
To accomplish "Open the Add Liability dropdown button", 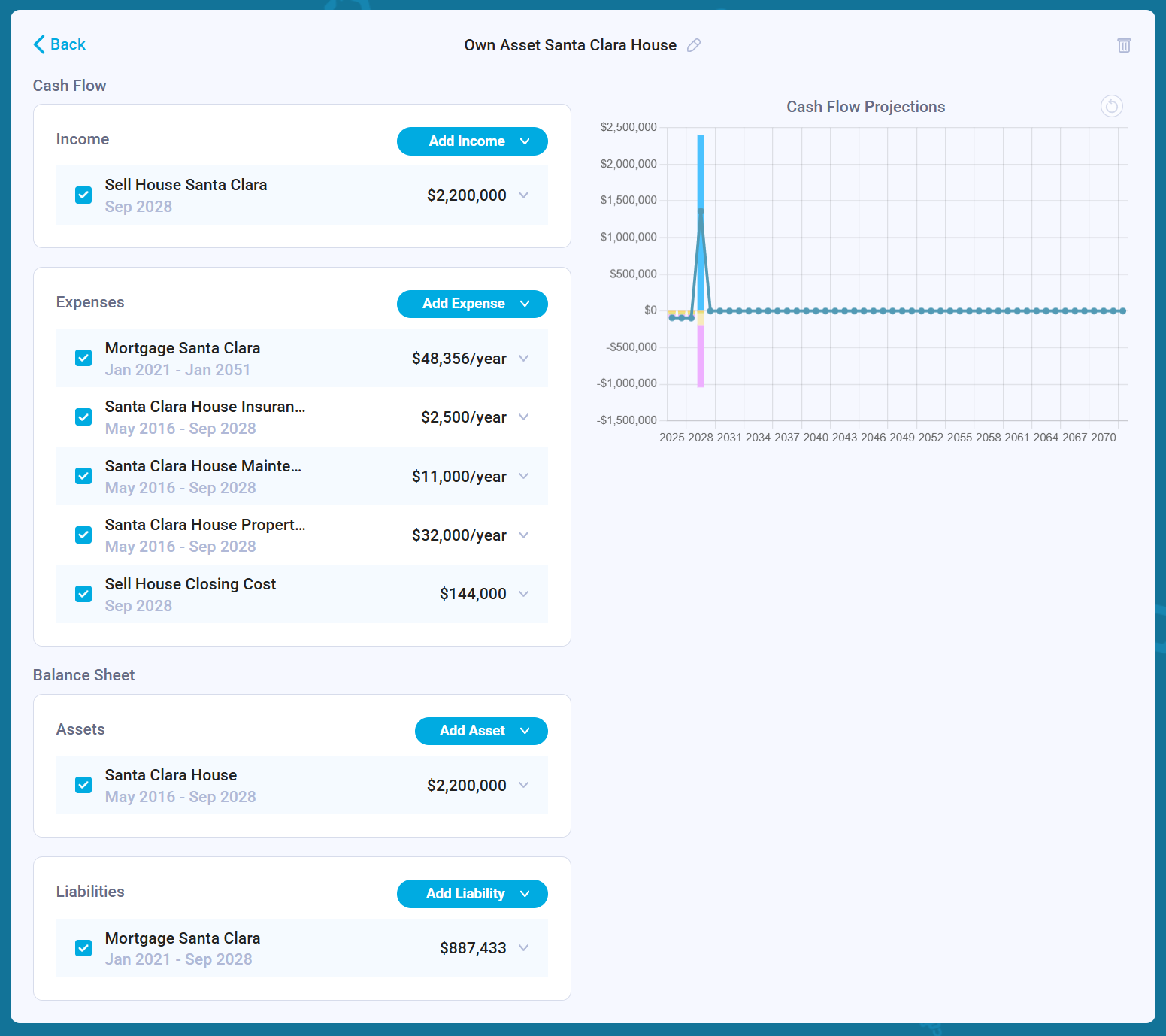I will pyautogui.click(x=472, y=894).
